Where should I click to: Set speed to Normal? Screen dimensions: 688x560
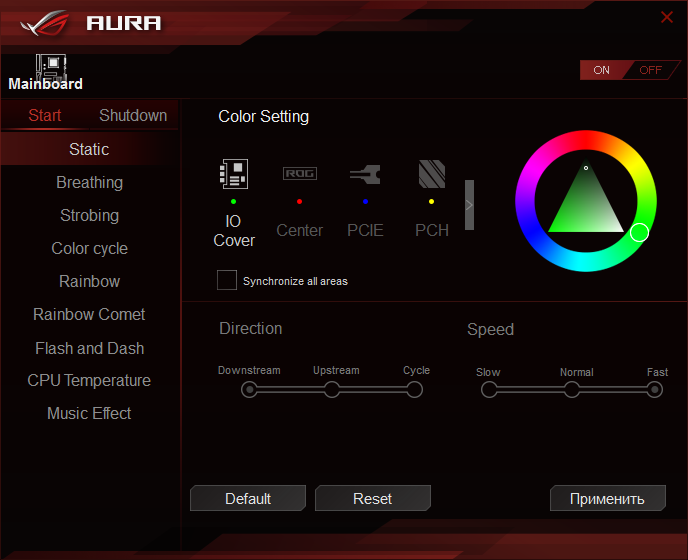coord(572,389)
